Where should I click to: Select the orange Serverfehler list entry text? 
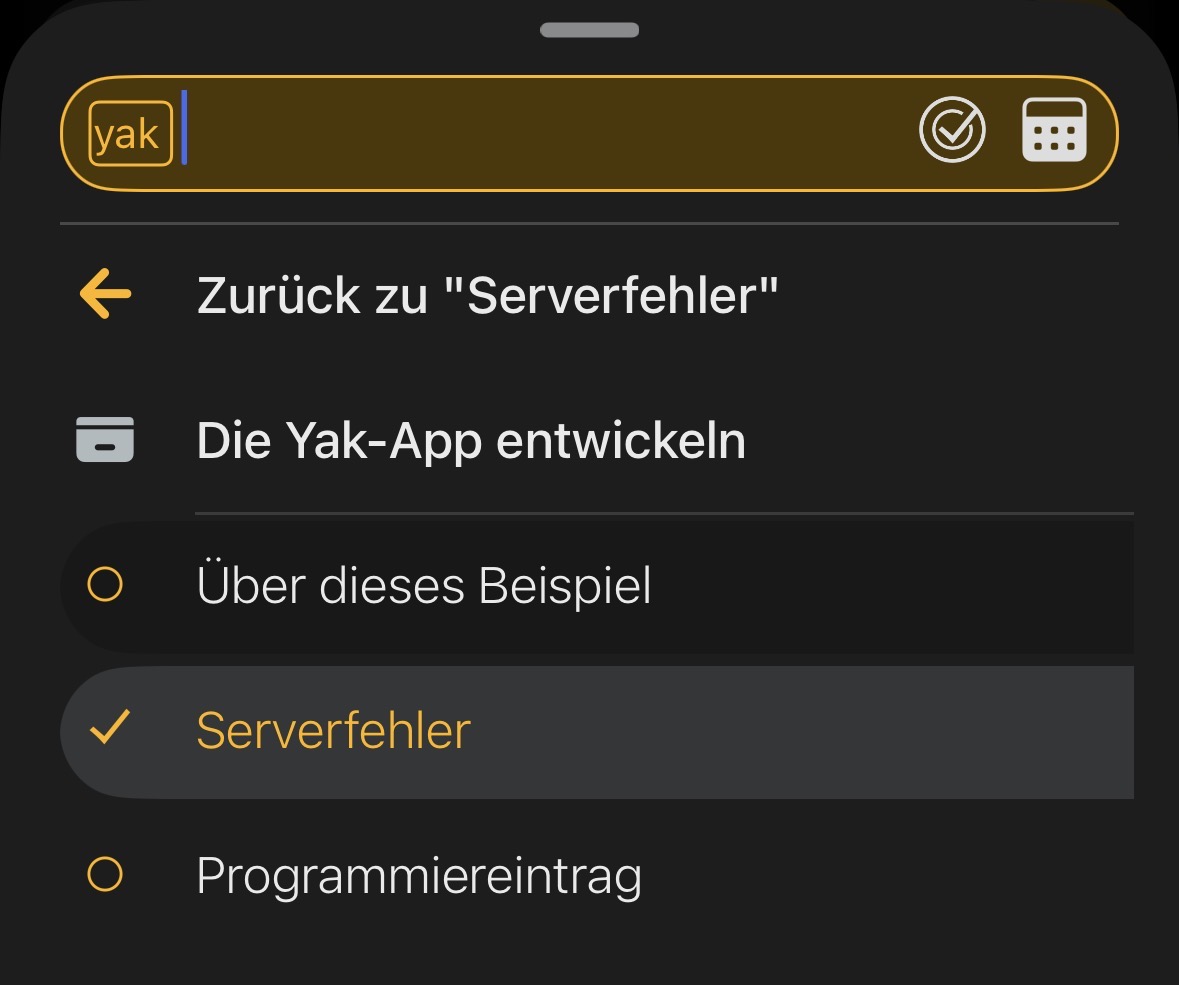pos(333,730)
